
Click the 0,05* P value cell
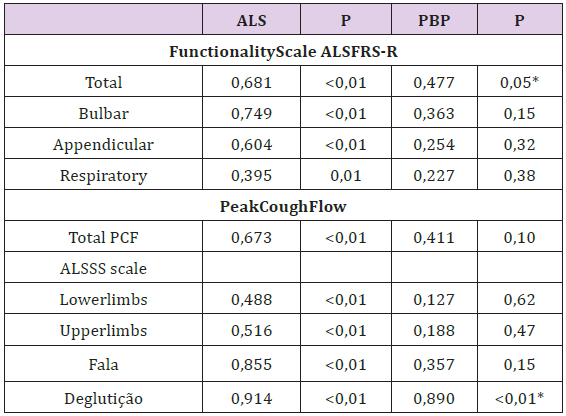(519, 82)
